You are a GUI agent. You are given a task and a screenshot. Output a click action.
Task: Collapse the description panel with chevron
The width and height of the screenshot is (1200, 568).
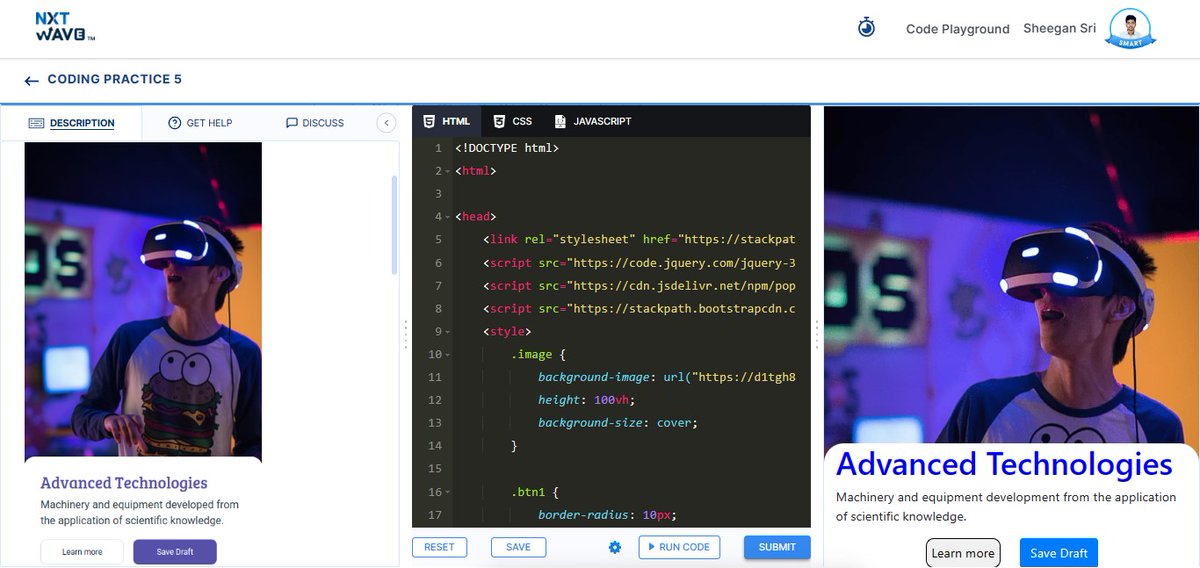[386, 122]
